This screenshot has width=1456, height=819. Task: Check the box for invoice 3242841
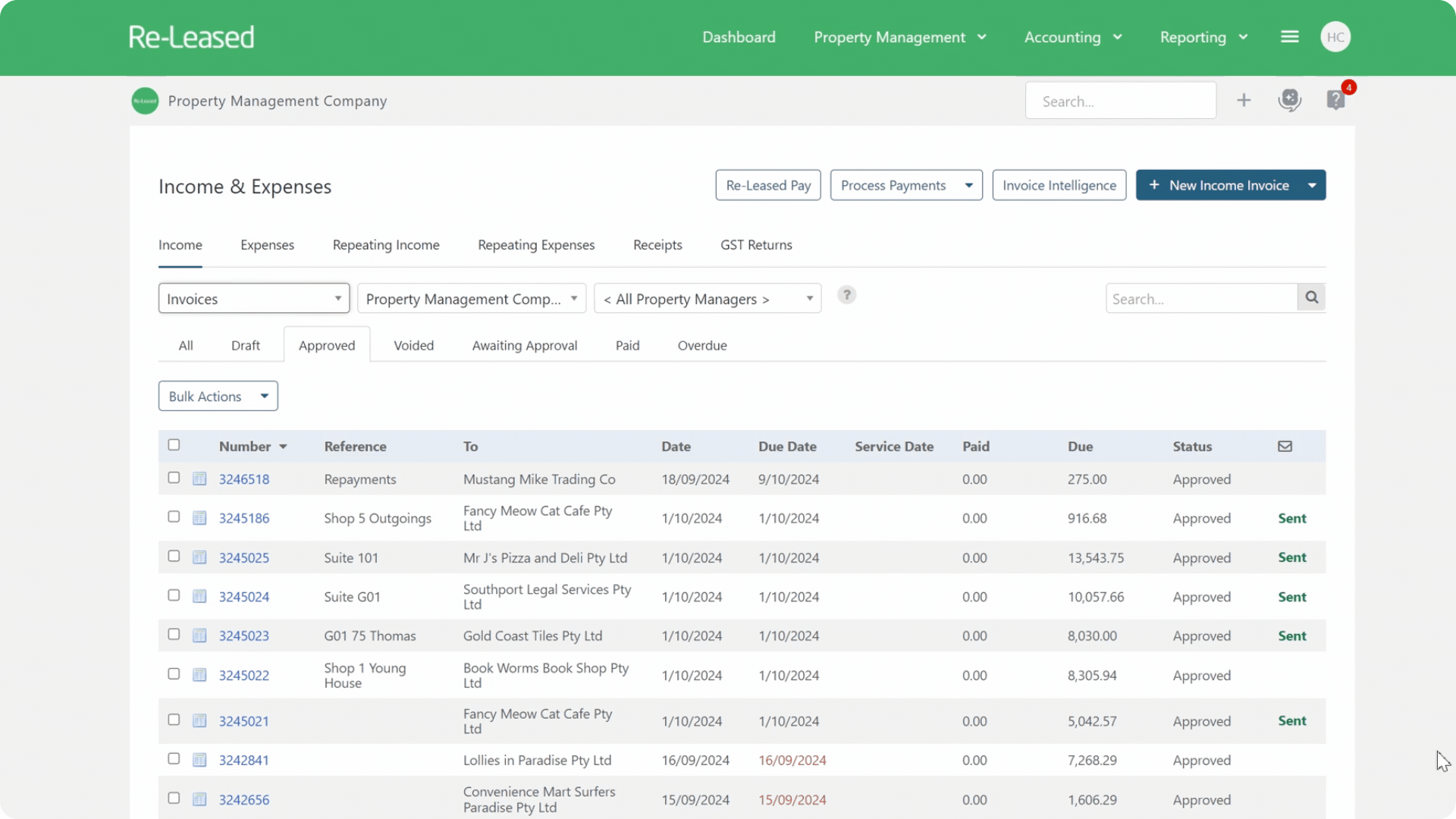click(174, 758)
